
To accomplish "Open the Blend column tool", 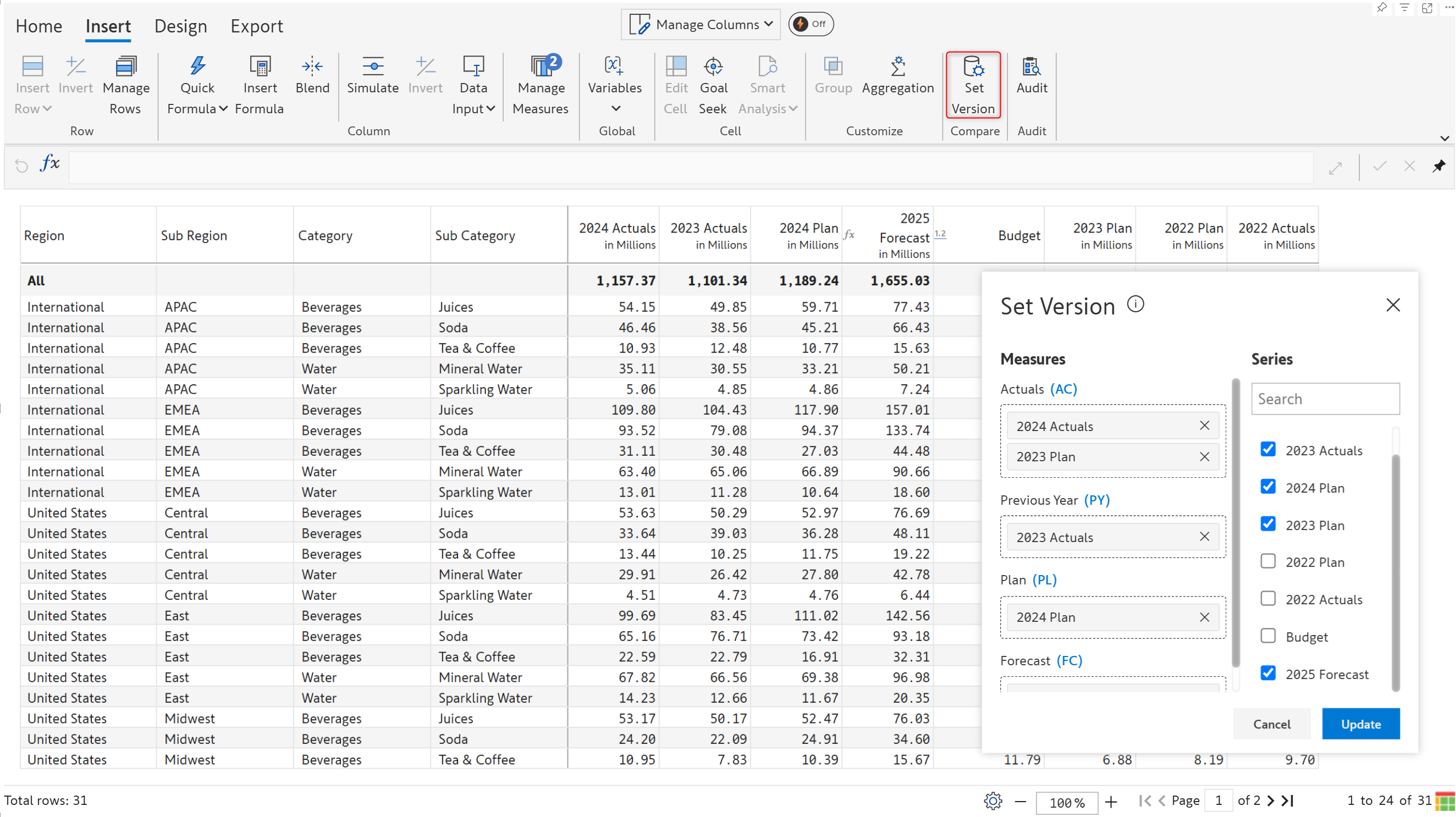I will click(312, 67).
